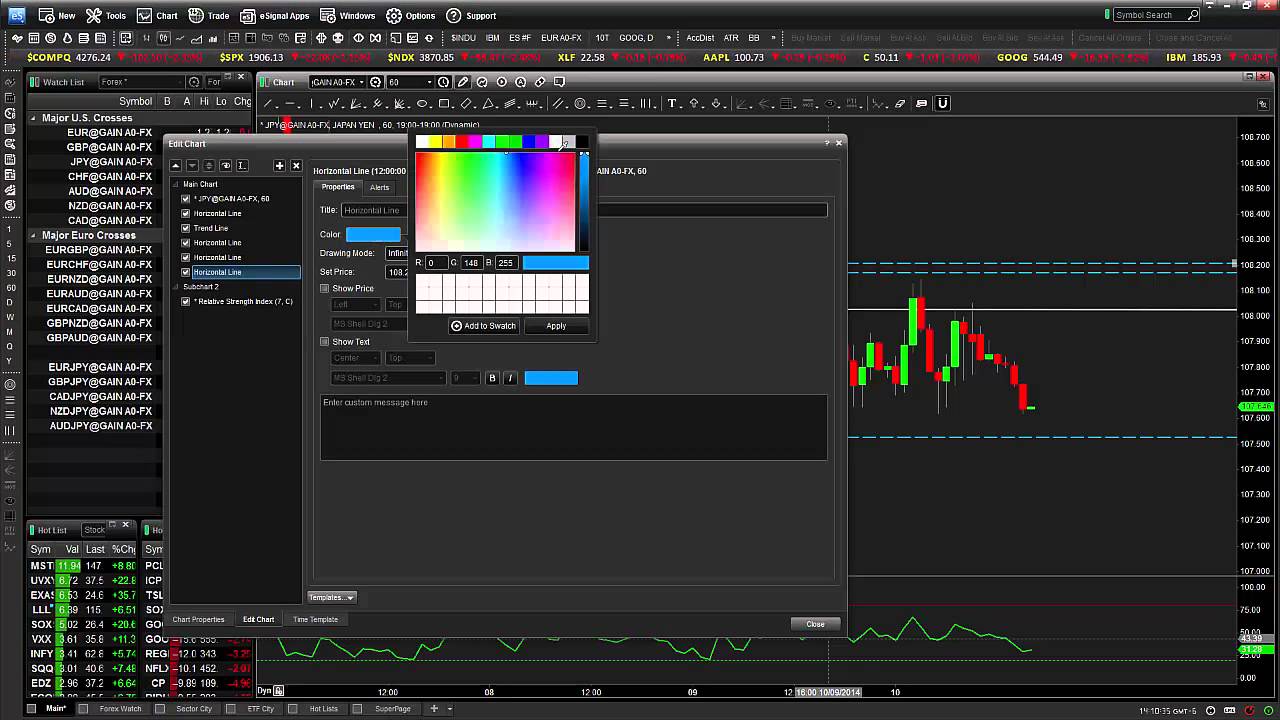
Task: Click the Close button in Edit Chart
Action: coord(815,624)
